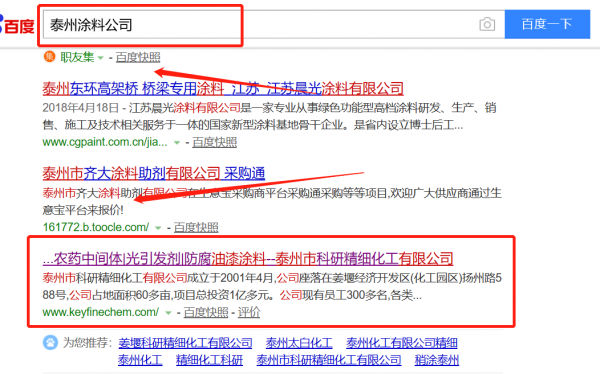600x374 pixels.
Task: Click the www.cgpaint.com.cn/jia... URL text
Action: click(x=105, y=142)
